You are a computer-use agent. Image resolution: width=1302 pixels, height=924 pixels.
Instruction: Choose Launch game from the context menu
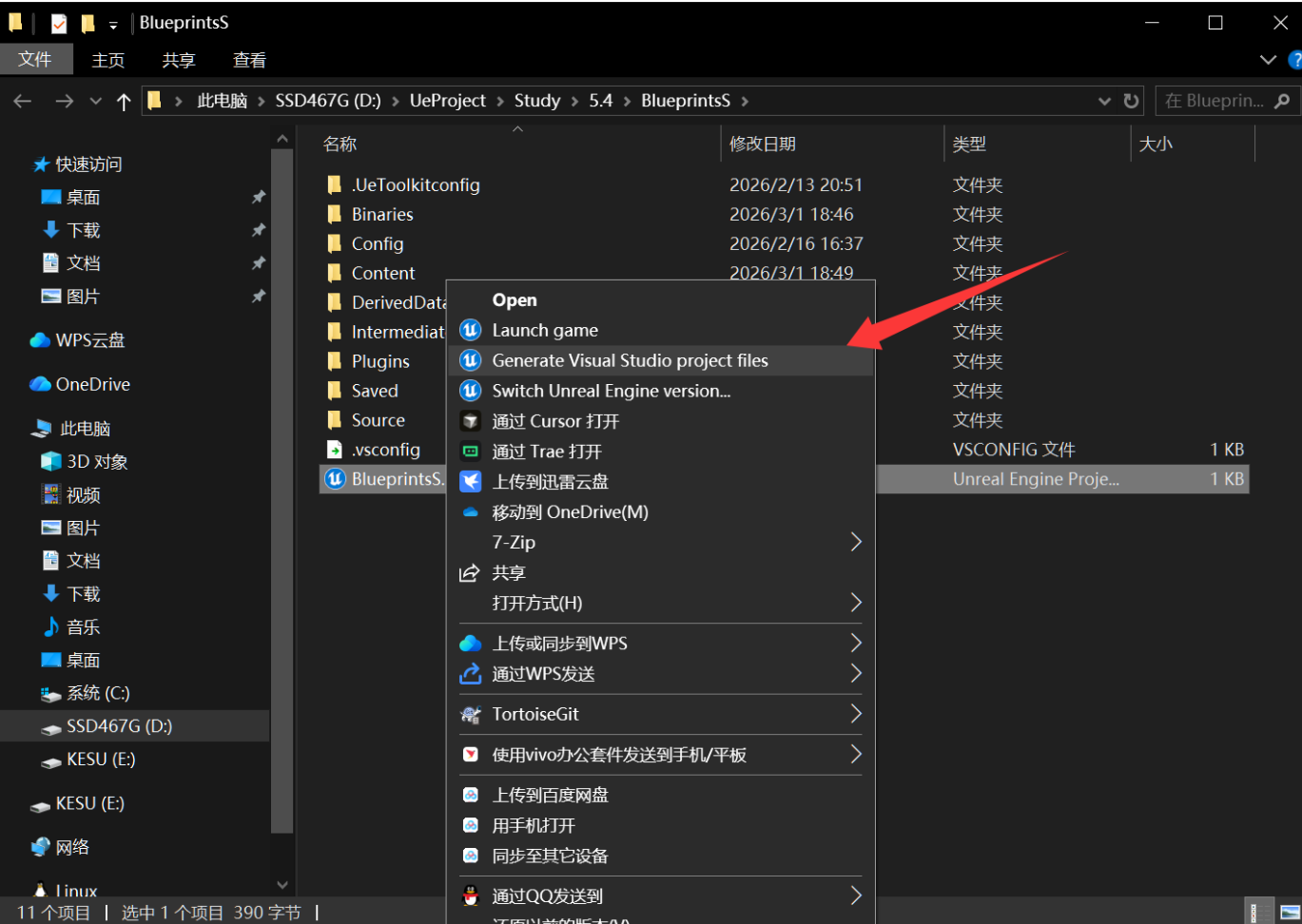point(661,331)
